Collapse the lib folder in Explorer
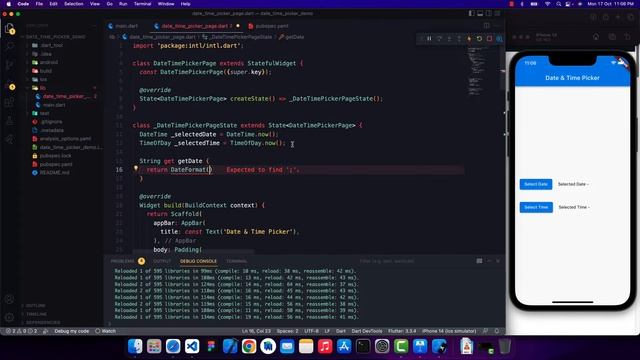Image resolution: width=640 pixels, height=360 pixels. tap(42, 88)
